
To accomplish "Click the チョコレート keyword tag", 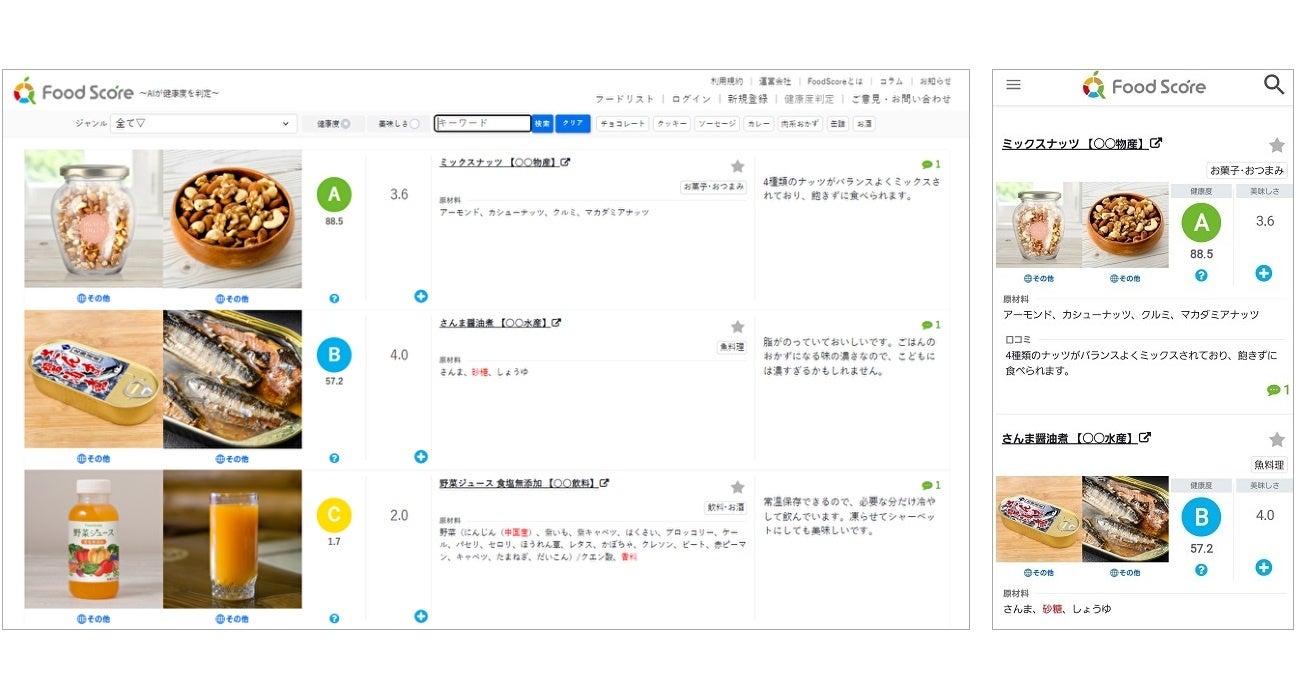I will [622, 124].
